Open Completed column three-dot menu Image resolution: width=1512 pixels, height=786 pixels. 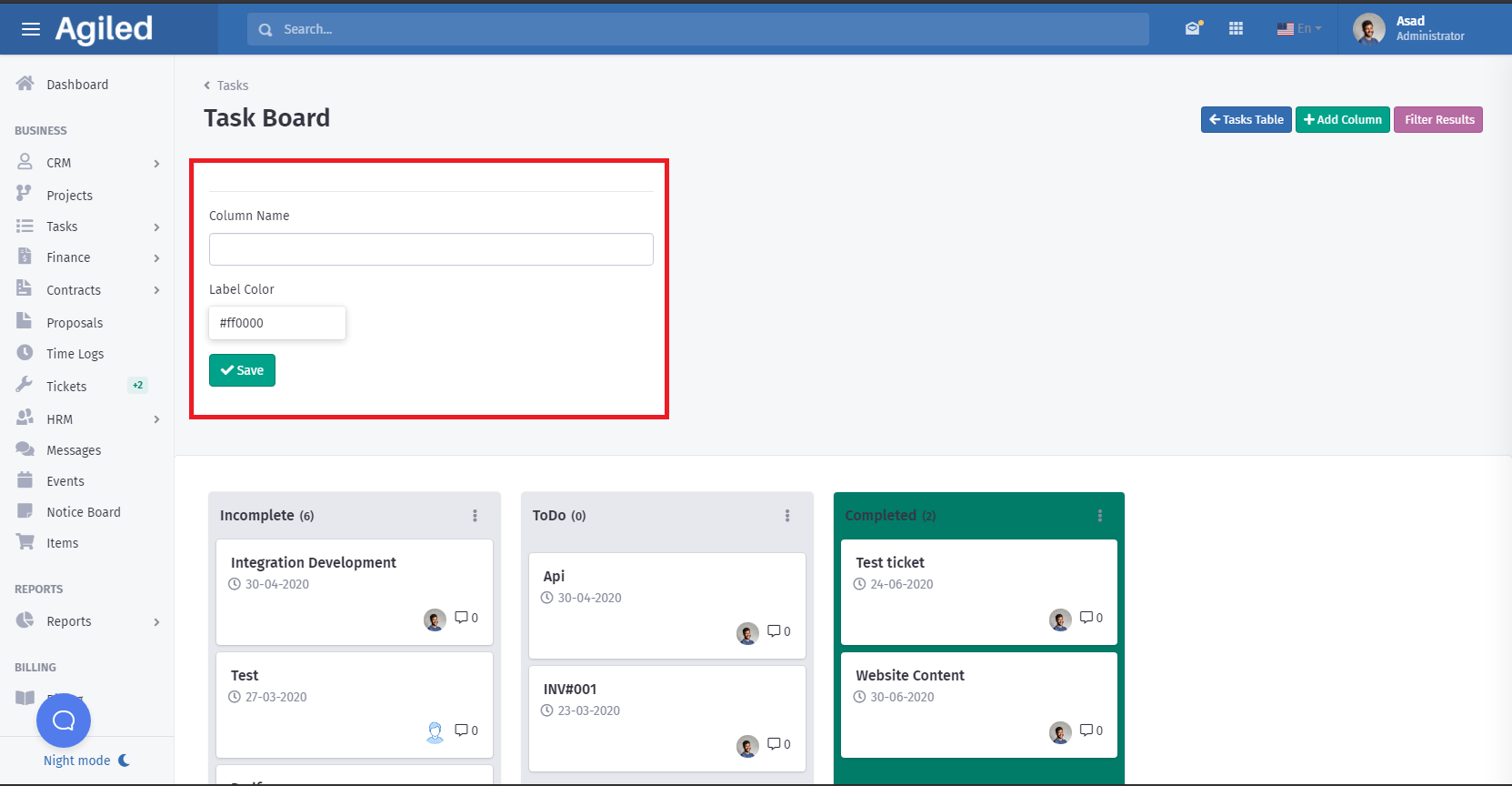pos(1100,516)
